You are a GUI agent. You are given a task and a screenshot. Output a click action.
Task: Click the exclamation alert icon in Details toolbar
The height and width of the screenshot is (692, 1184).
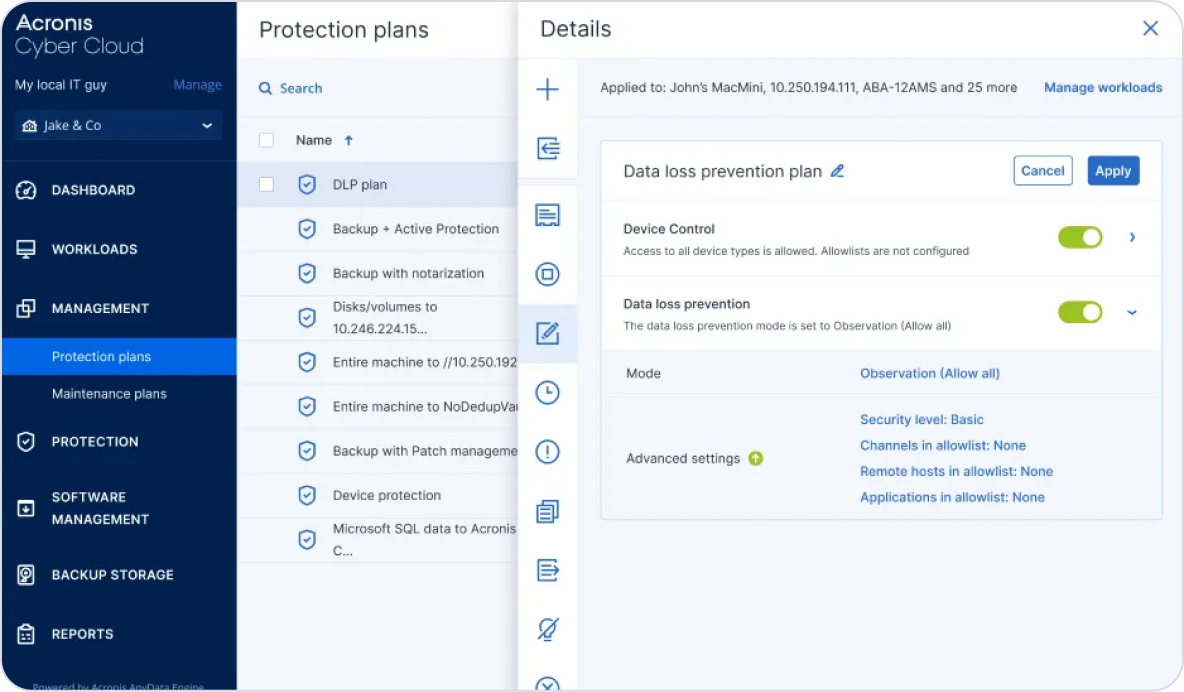(x=547, y=452)
